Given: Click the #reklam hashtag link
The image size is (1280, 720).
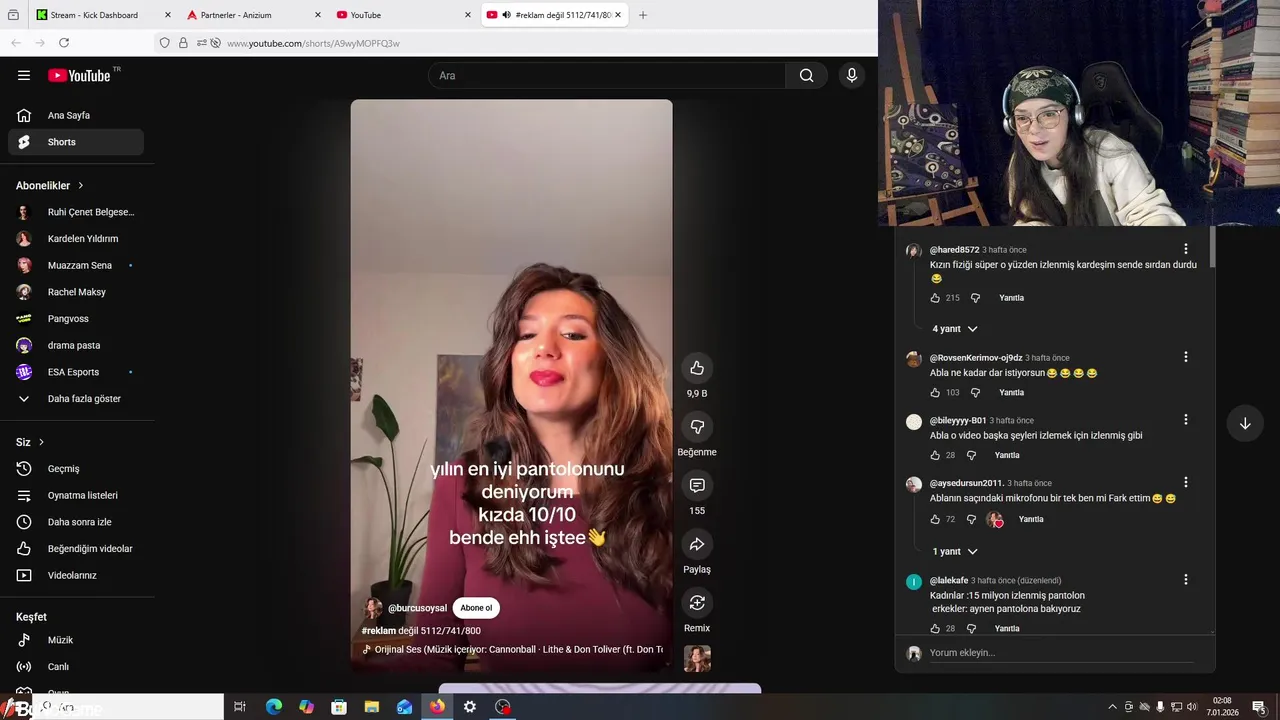Looking at the screenshot, I should 379,631.
